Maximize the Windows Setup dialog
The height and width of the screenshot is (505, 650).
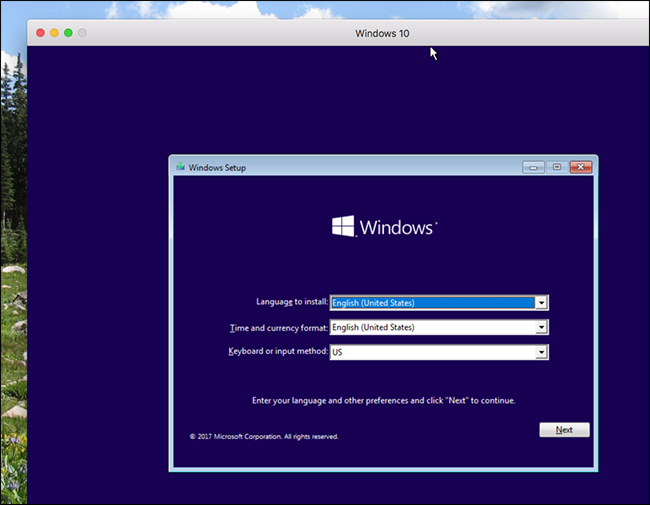tap(557, 167)
